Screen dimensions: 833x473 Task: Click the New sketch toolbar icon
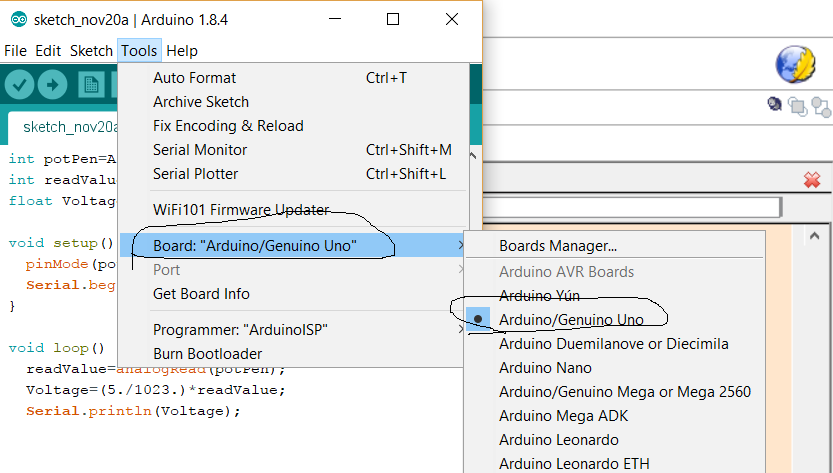tap(91, 85)
